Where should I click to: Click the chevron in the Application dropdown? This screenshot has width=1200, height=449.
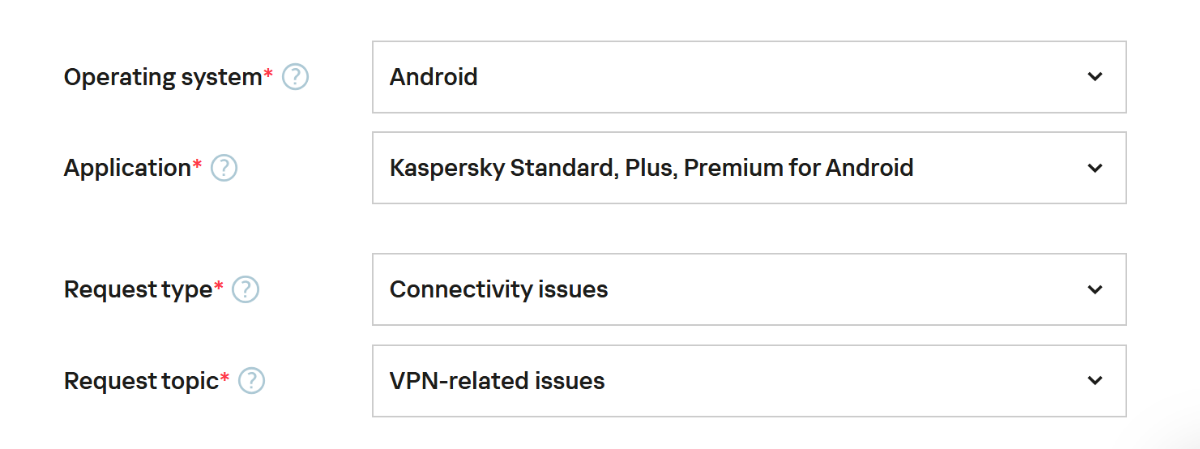pyautogui.click(x=1095, y=168)
